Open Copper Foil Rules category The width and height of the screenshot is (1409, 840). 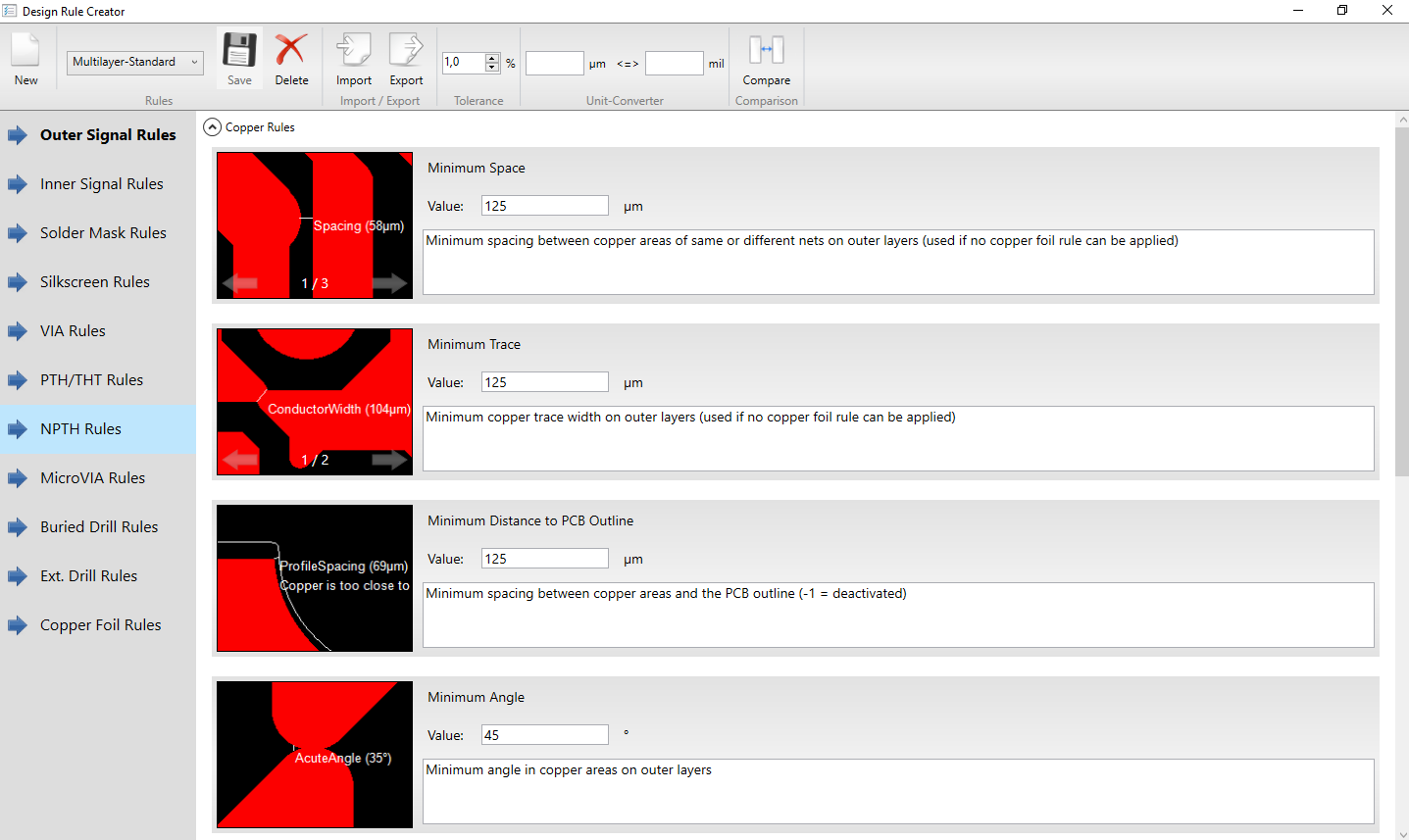[98, 625]
